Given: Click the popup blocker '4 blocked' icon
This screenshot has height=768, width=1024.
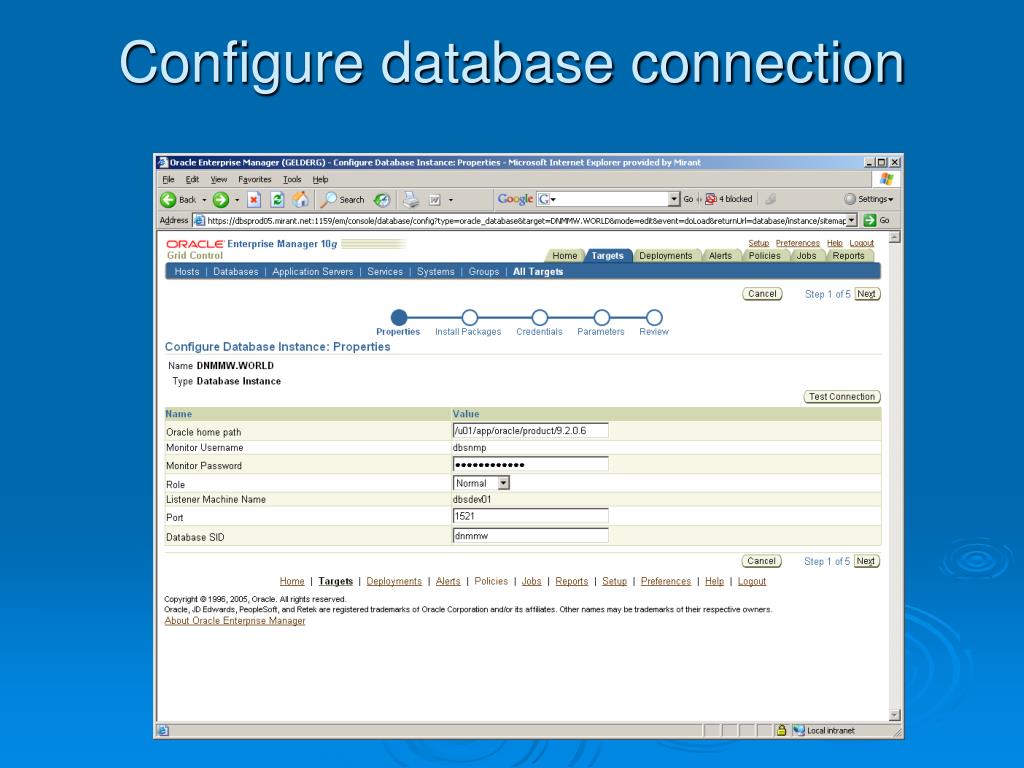Looking at the screenshot, I should [711, 199].
